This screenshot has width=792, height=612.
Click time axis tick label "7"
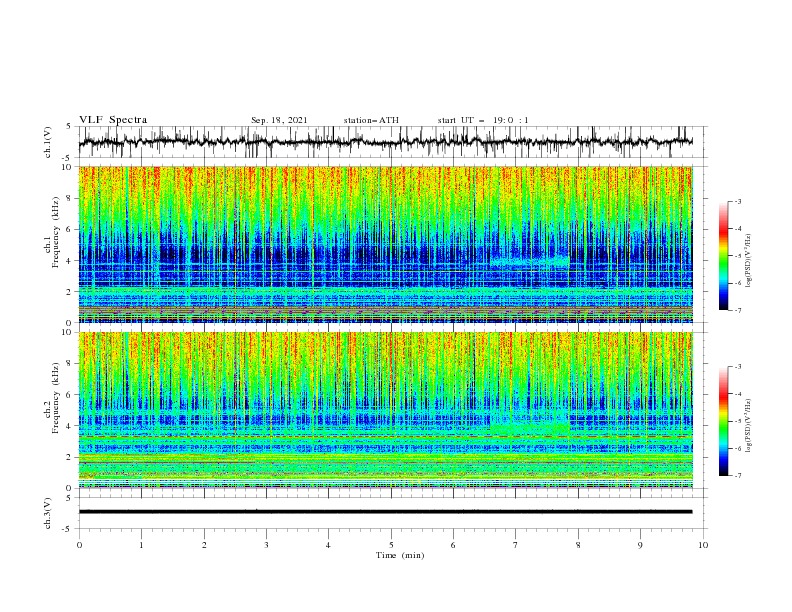coord(516,545)
